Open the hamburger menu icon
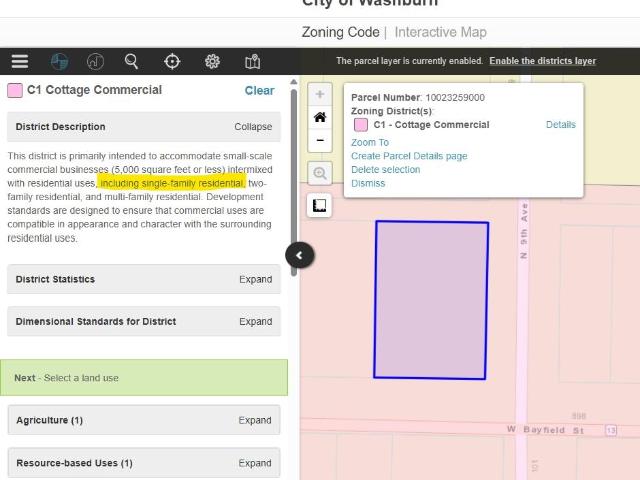The image size is (640, 480). click(x=20, y=62)
